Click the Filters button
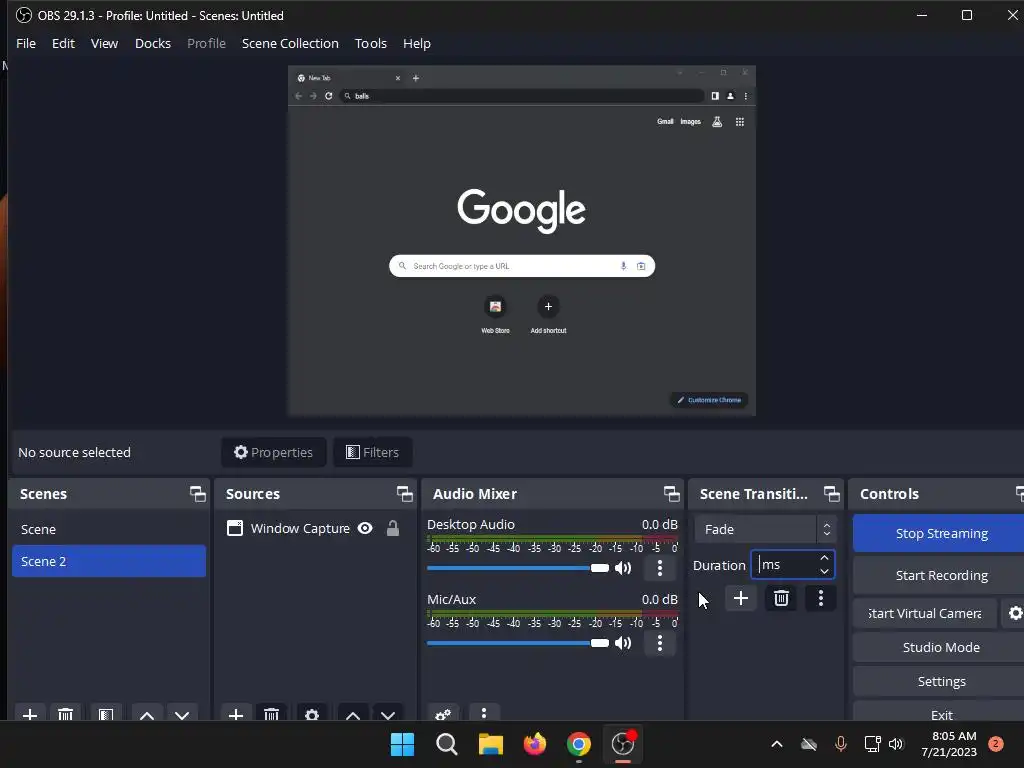 [372, 452]
